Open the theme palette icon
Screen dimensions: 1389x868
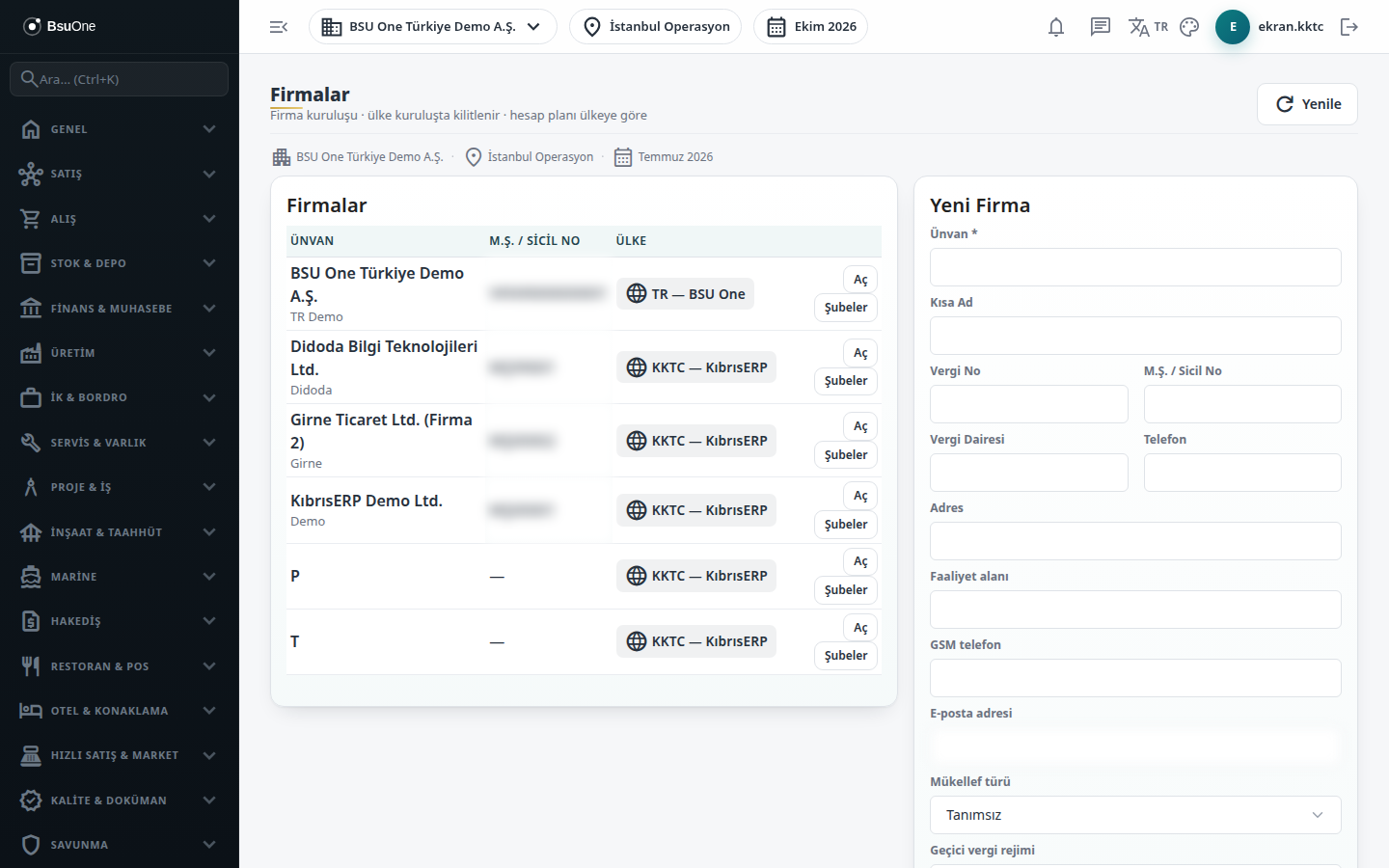pyautogui.click(x=1189, y=27)
